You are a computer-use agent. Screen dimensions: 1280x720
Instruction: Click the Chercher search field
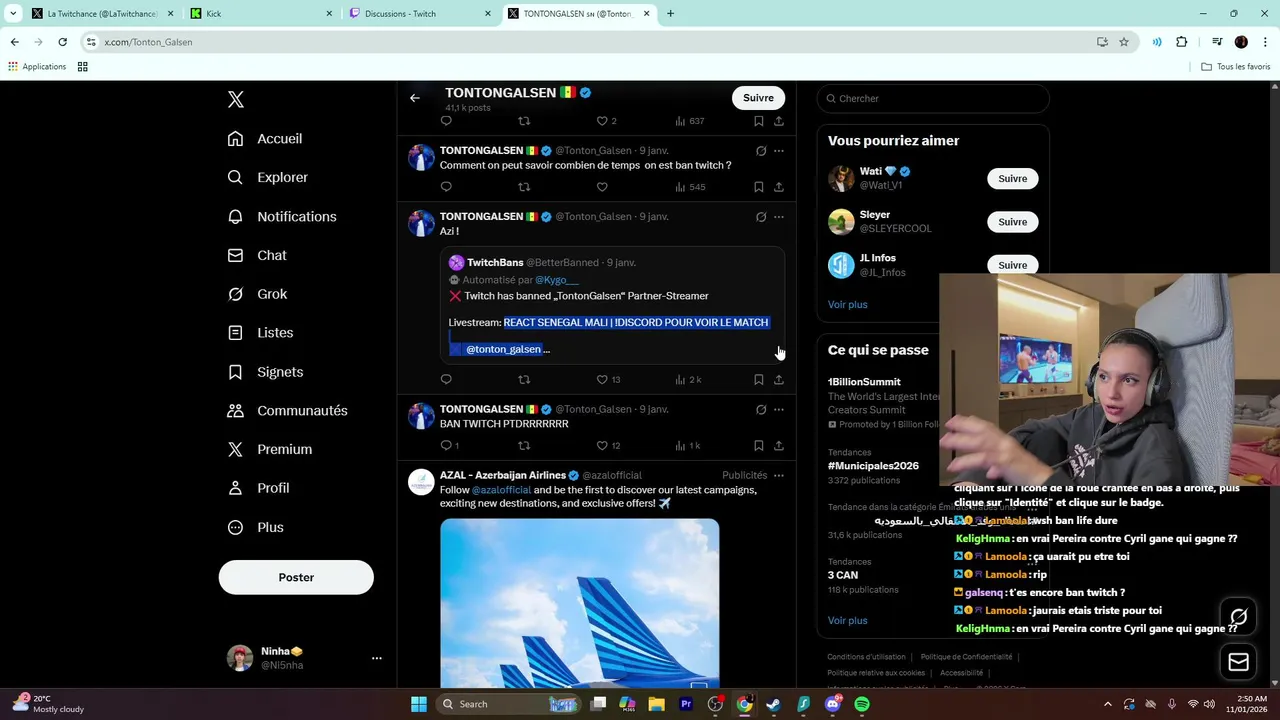coord(933,98)
